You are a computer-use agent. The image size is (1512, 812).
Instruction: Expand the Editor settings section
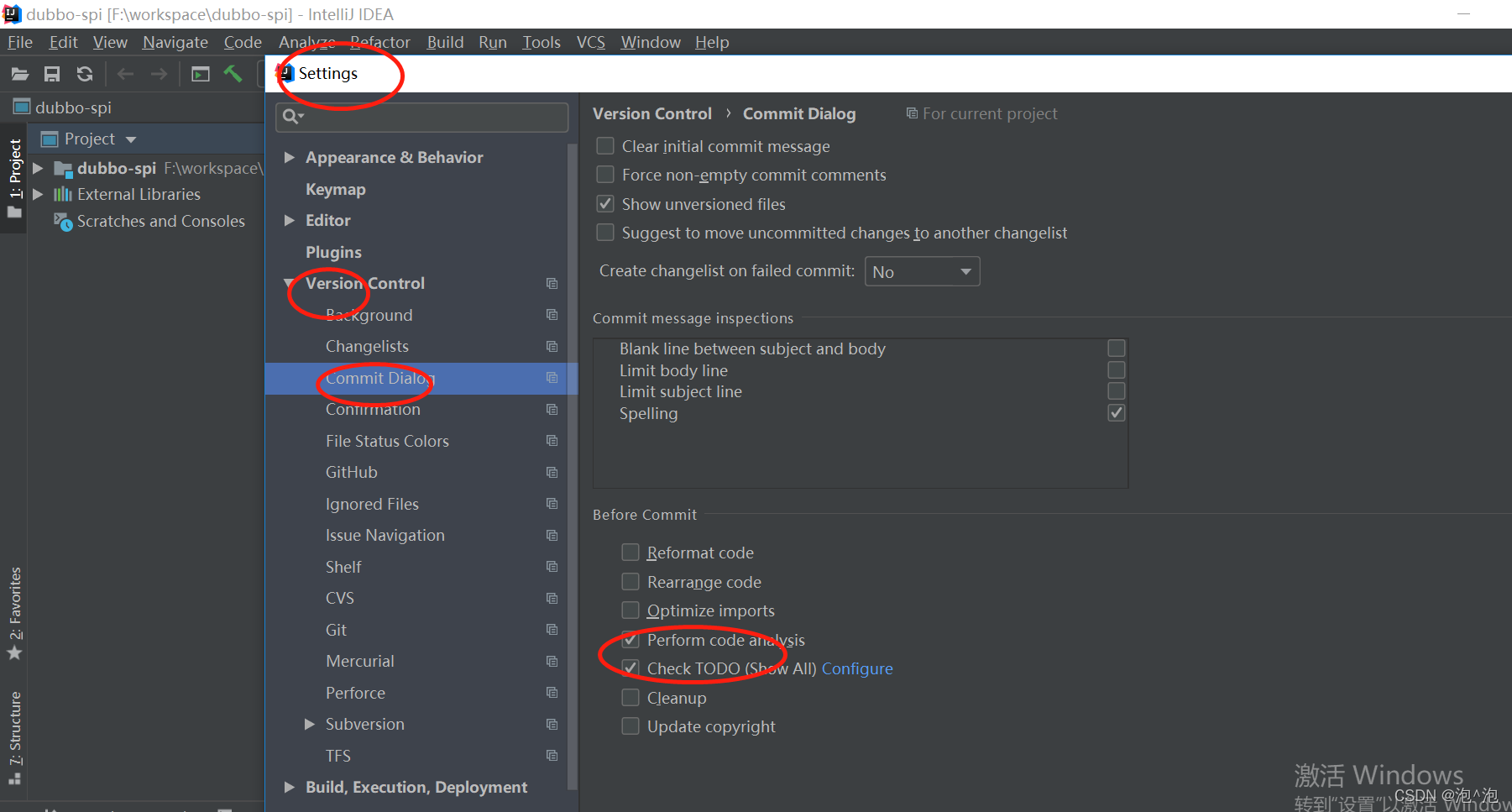click(x=289, y=221)
